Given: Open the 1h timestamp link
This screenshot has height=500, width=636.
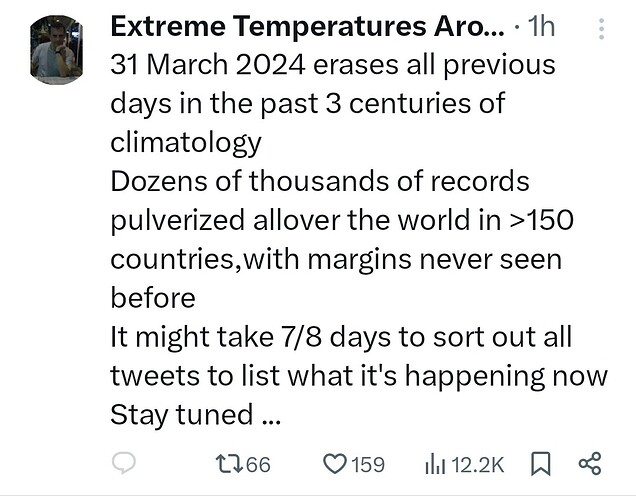Looking at the screenshot, I should pyautogui.click(x=541, y=27).
